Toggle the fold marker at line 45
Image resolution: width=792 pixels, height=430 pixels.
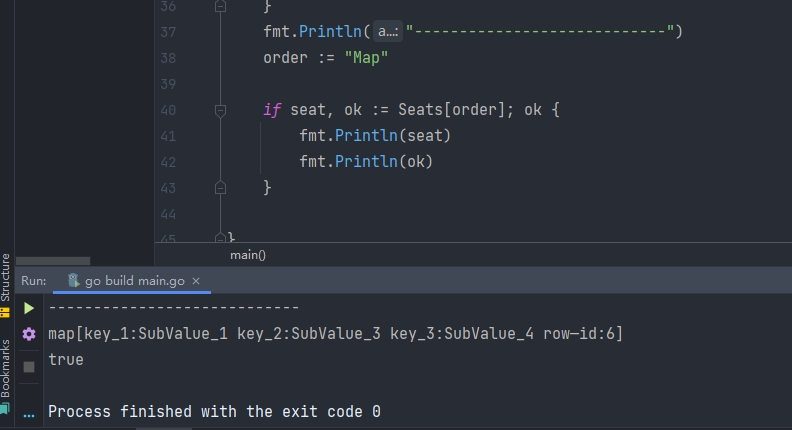pyautogui.click(x=221, y=238)
